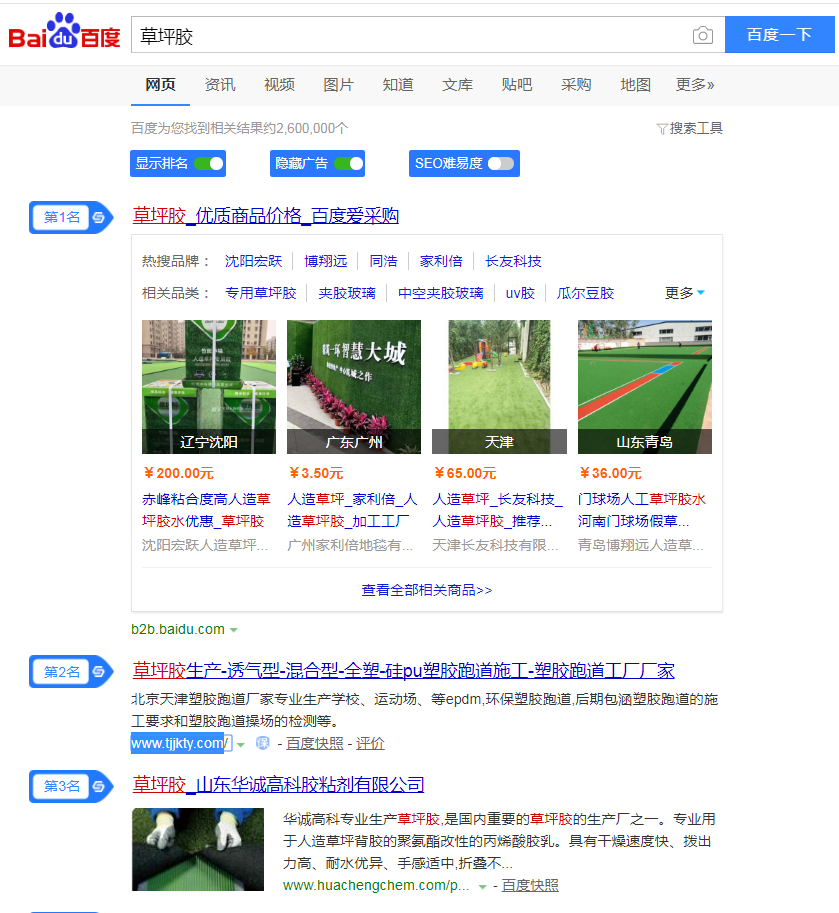Switch to the 文库 tab
This screenshot has width=839, height=913.
pos(458,85)
